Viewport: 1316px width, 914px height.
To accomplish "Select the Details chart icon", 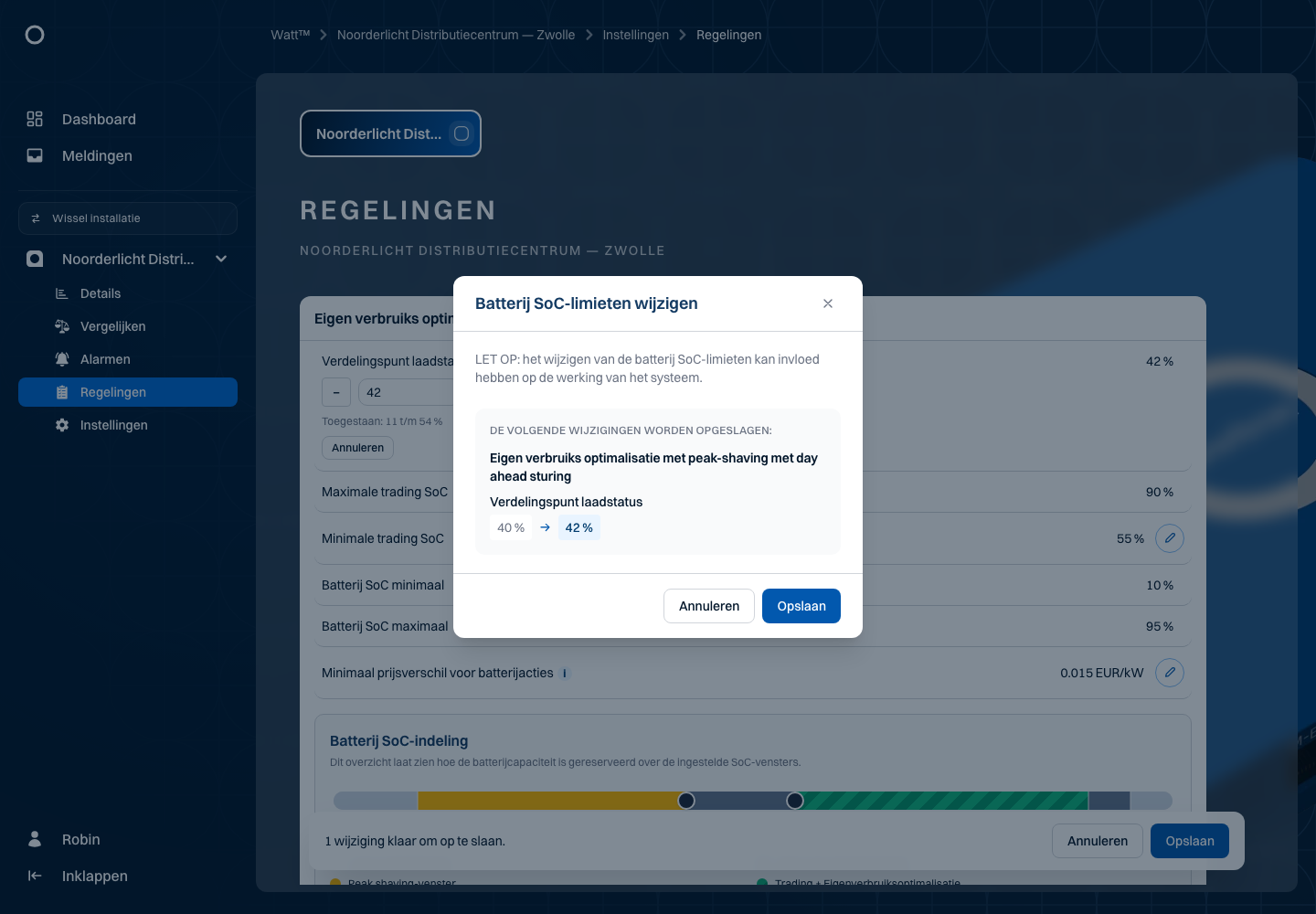I will tap(62, 293).
